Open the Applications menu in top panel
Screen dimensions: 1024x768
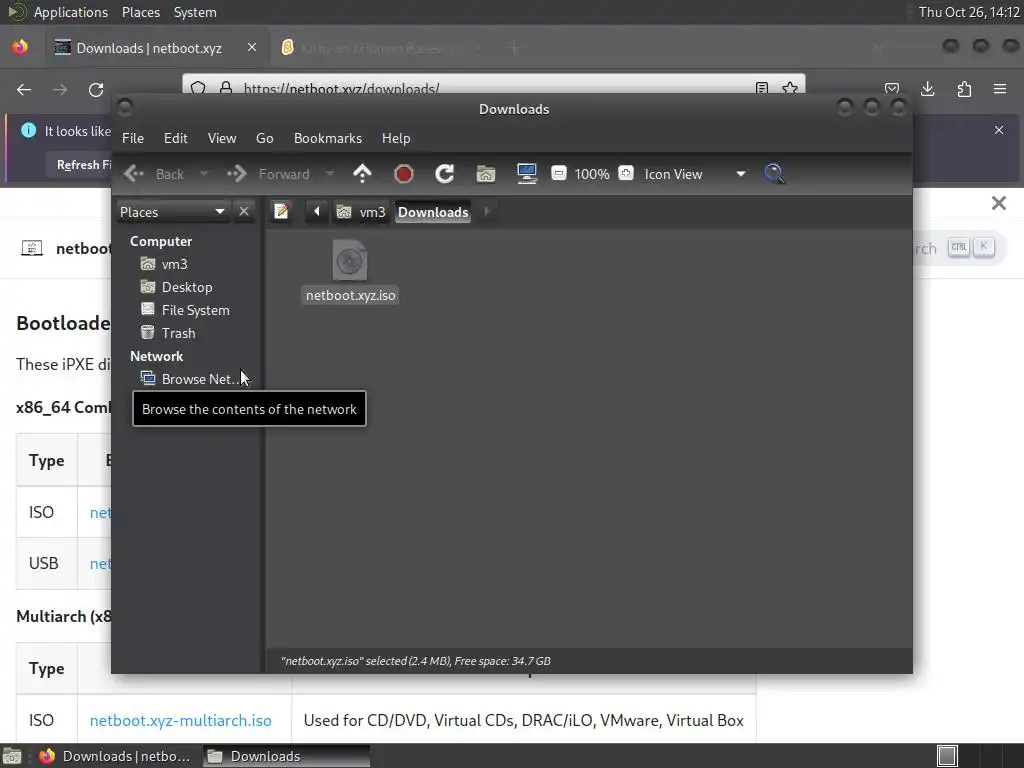coord(71,12)
